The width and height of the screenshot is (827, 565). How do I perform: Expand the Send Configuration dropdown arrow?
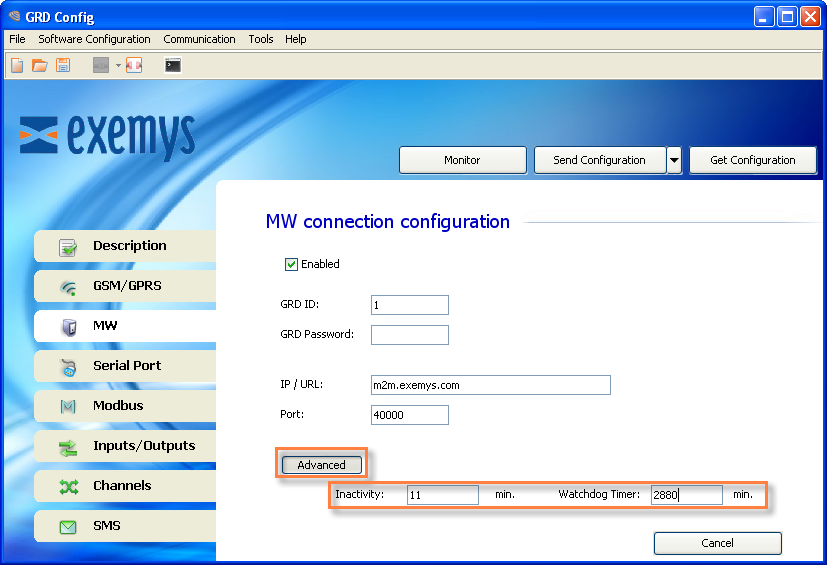[674, 160]
